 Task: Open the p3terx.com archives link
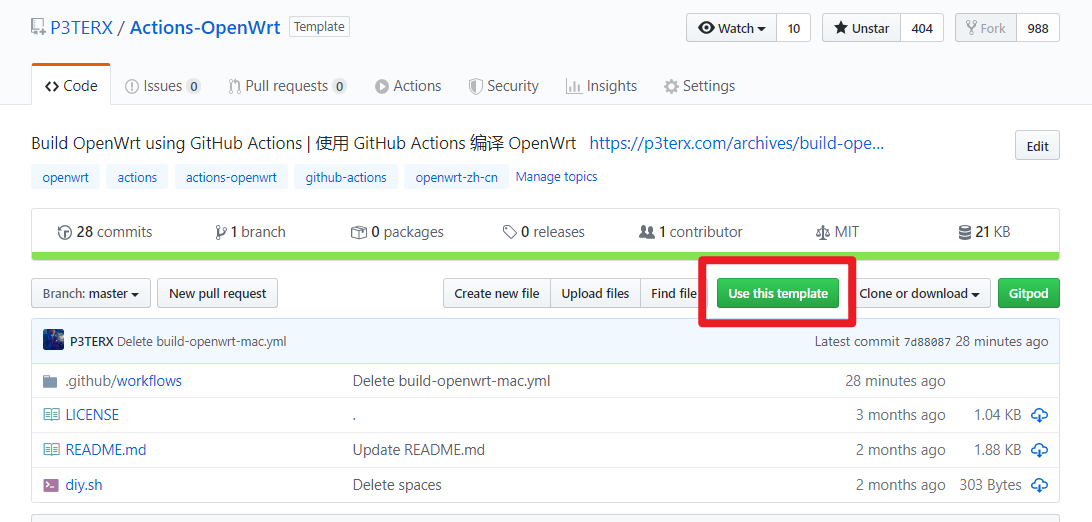(x=737, y=144)
